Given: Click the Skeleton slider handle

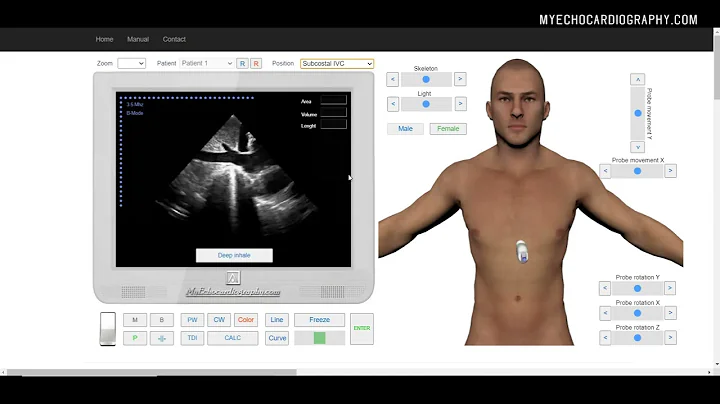Looking at the screenshot, I should coord(426,79).
